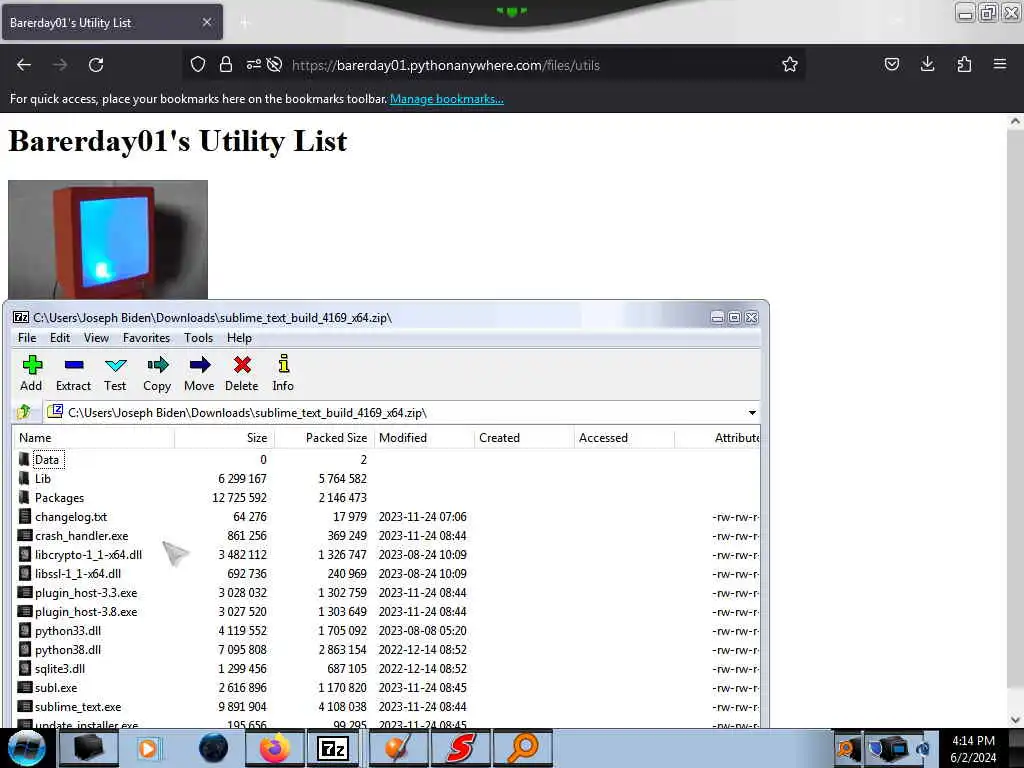Viewport: 1024px width, 768px height.
Task: Click the padlock site info icon
Action: click(226, 64)
